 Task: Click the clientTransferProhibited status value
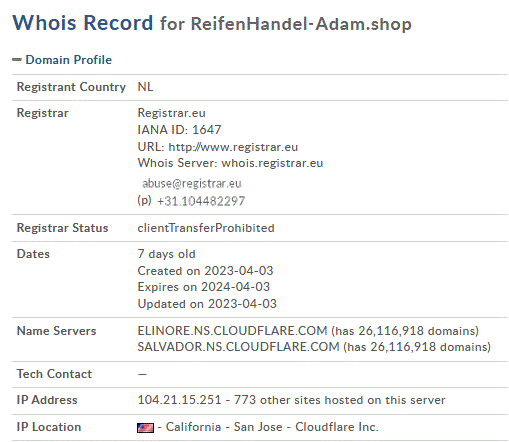click(206, 228)
